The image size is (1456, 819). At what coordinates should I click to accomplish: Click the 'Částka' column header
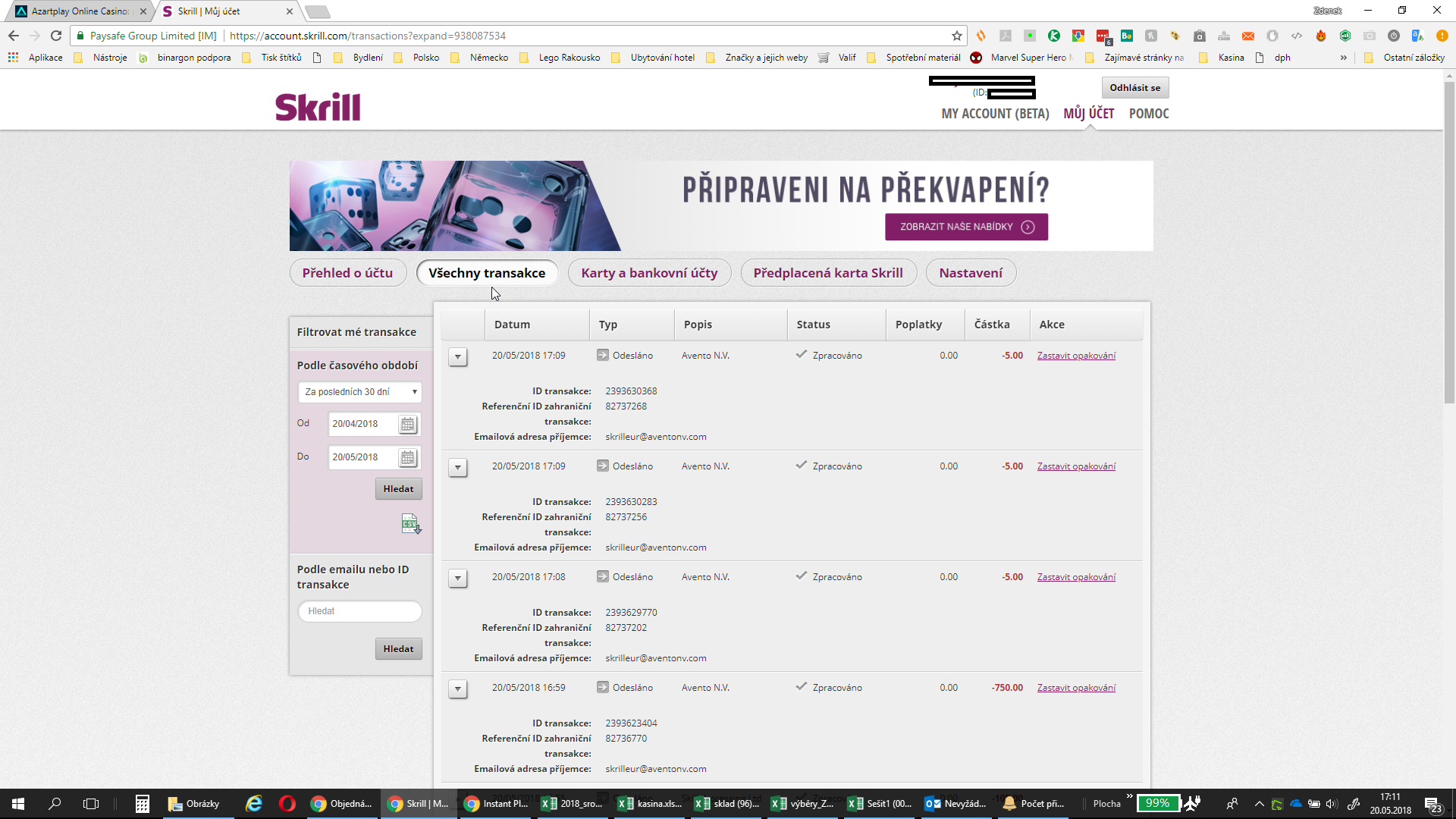996,325
